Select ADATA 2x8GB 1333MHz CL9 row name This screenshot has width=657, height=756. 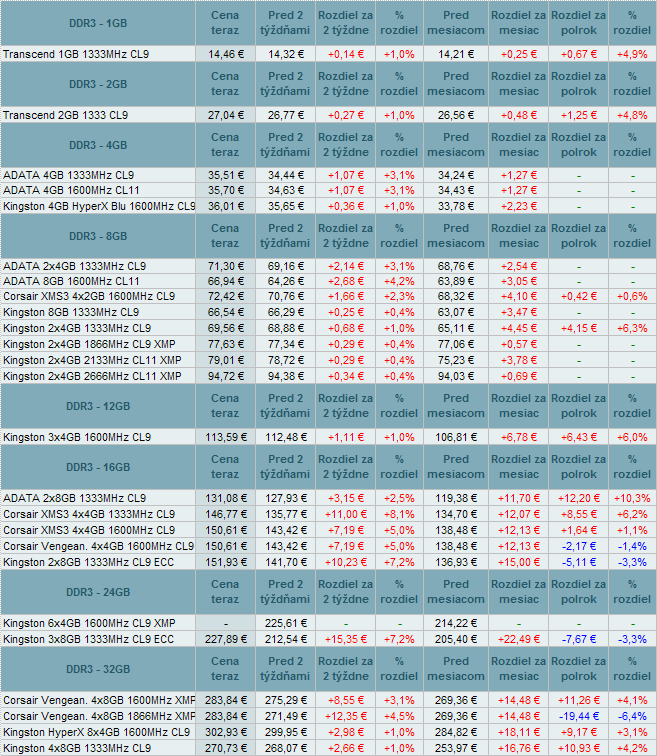pos(75,498)
